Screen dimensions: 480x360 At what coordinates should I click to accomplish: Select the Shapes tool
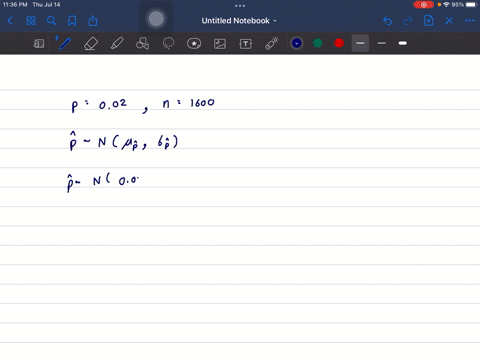click(142, 43)
